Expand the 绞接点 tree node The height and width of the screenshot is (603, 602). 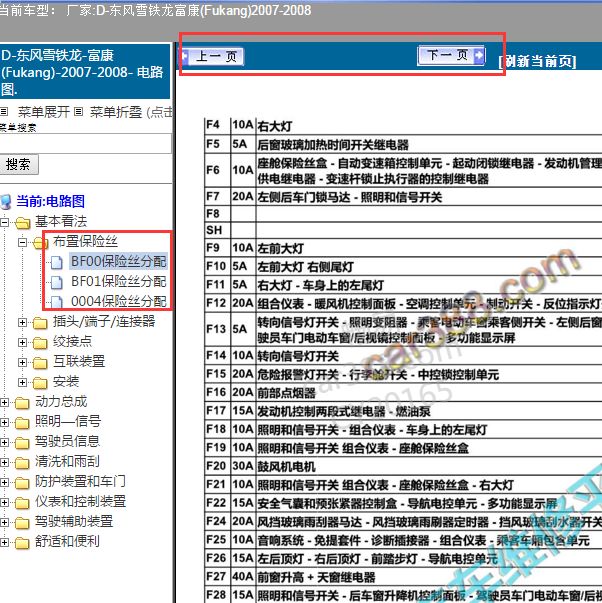22,342
